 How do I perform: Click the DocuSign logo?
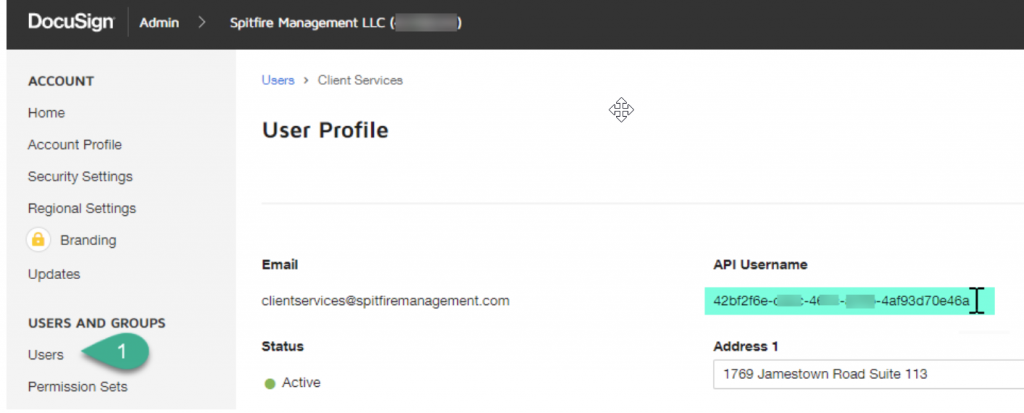pyautogui.click(x=71, y=22)
